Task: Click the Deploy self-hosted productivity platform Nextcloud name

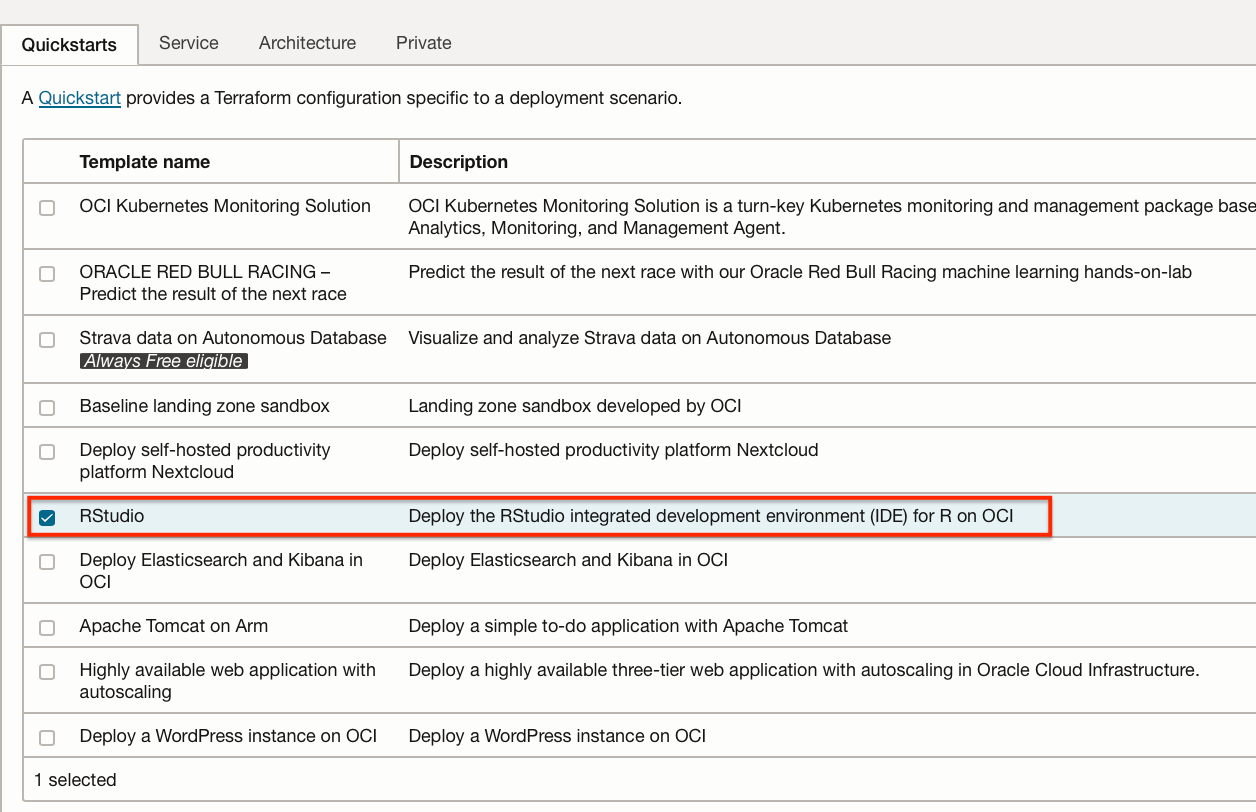Action: [205, 461]
